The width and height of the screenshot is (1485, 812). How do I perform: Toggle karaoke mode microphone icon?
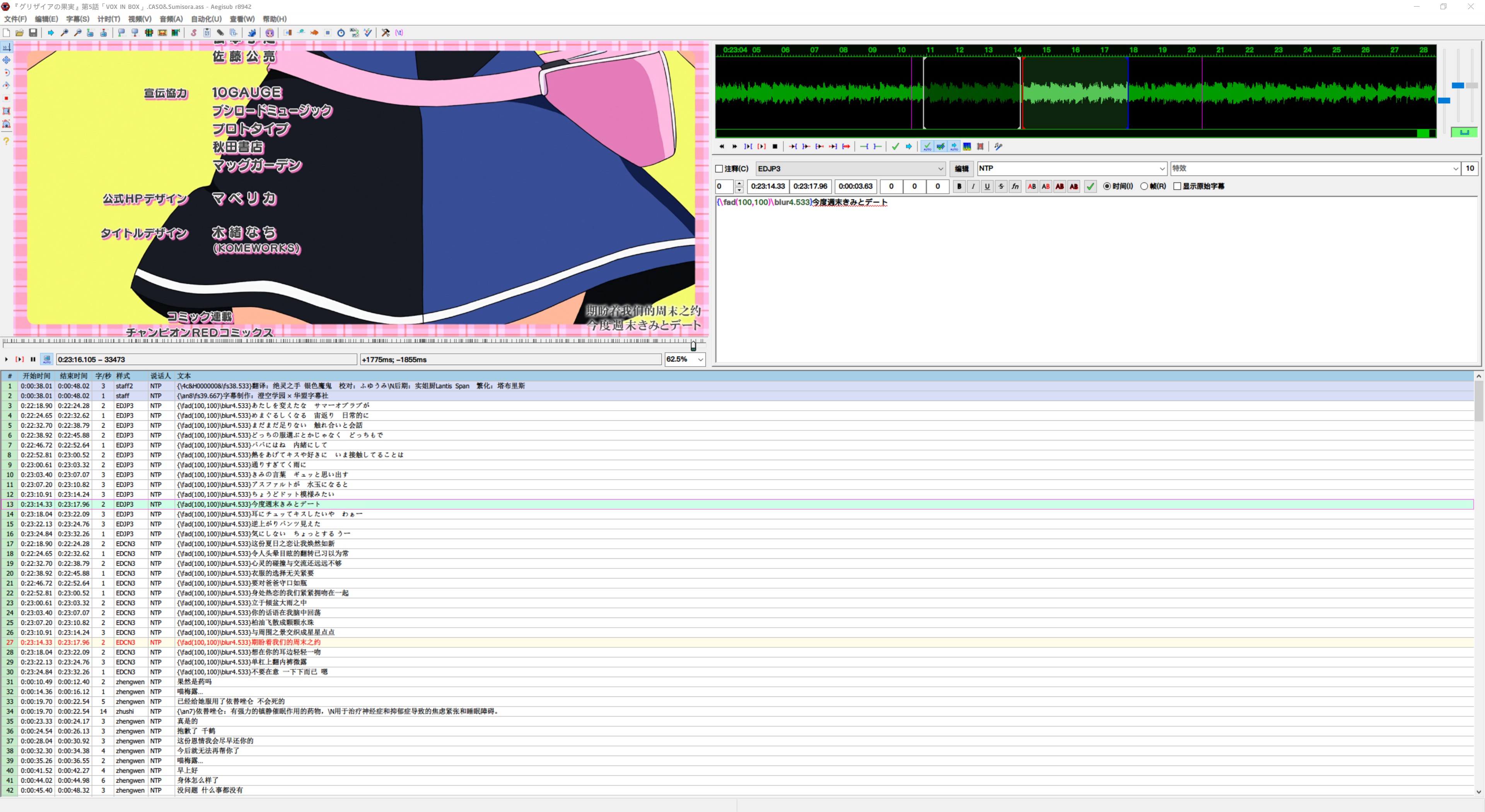[x=999, y=147]
